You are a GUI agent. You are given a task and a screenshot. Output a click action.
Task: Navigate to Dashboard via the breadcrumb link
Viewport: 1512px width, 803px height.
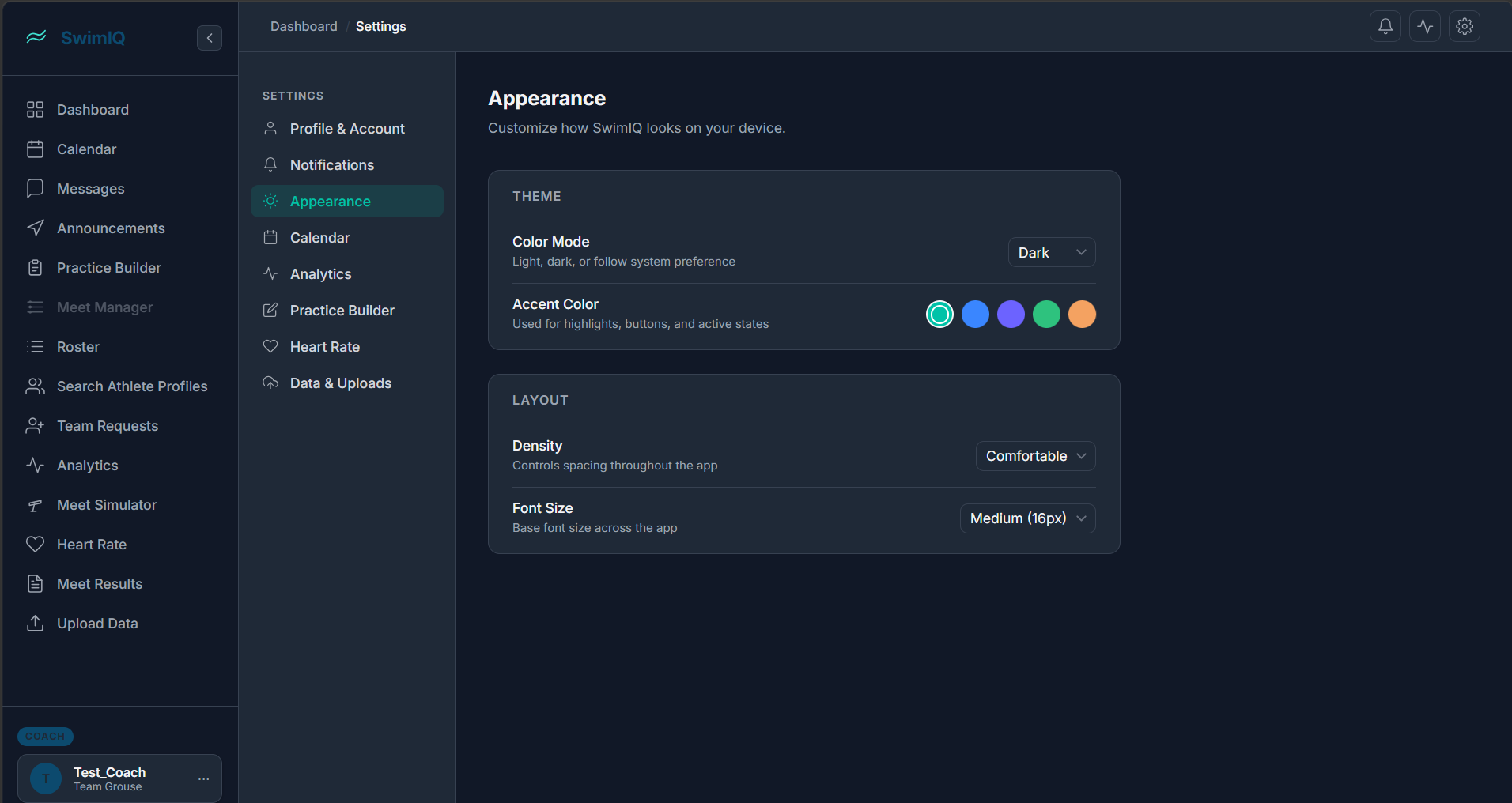pyautogui.click(x=304, y=26)
